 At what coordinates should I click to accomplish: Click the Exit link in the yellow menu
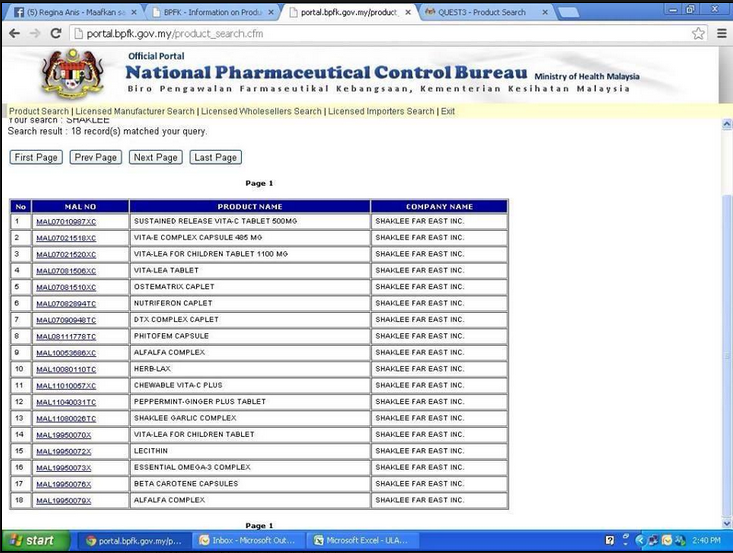click(x=448, y=111)
